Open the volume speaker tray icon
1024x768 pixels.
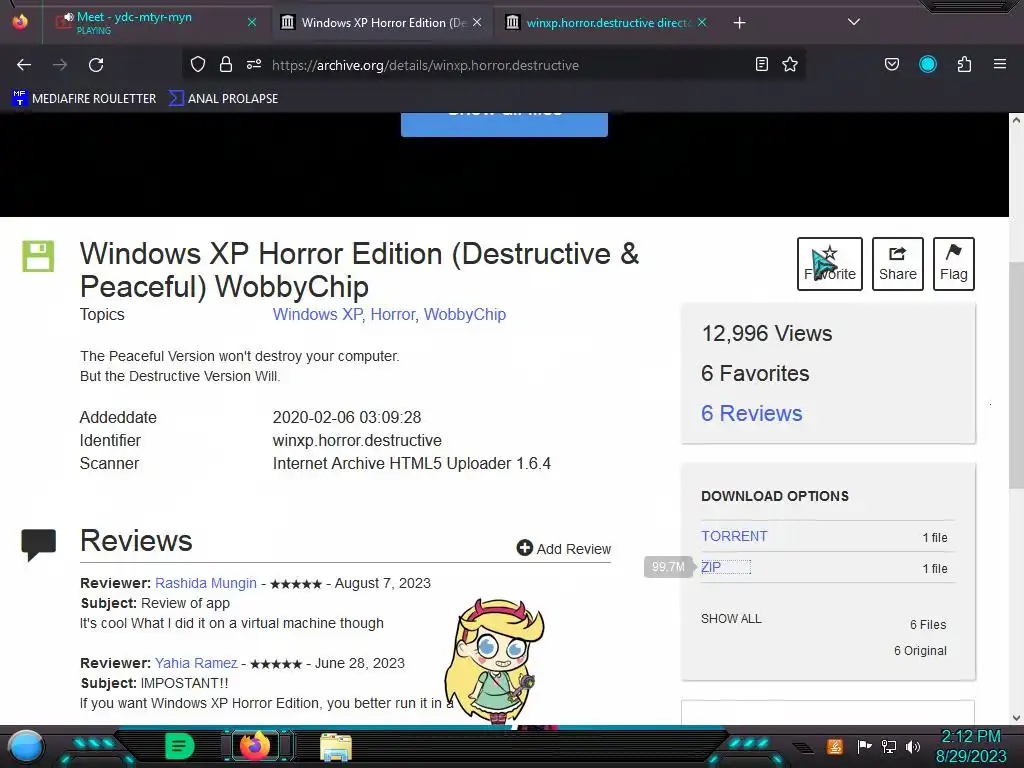[x=913, y=746]
